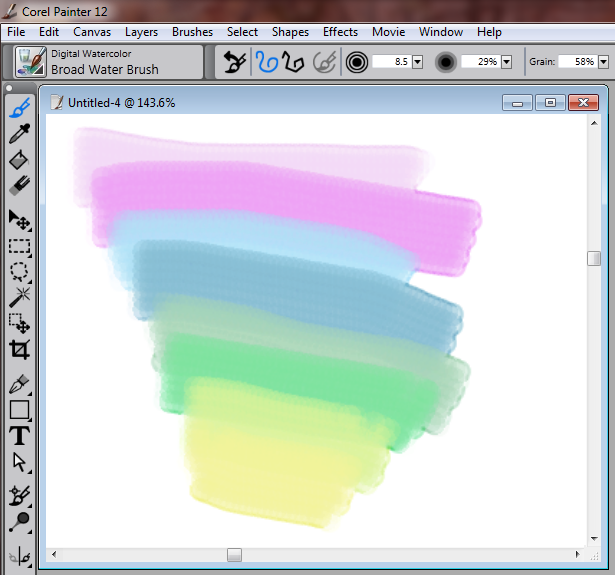This screenshot has height=575, width=615.
Task: Open the File menu
Action: click(16, 32)
